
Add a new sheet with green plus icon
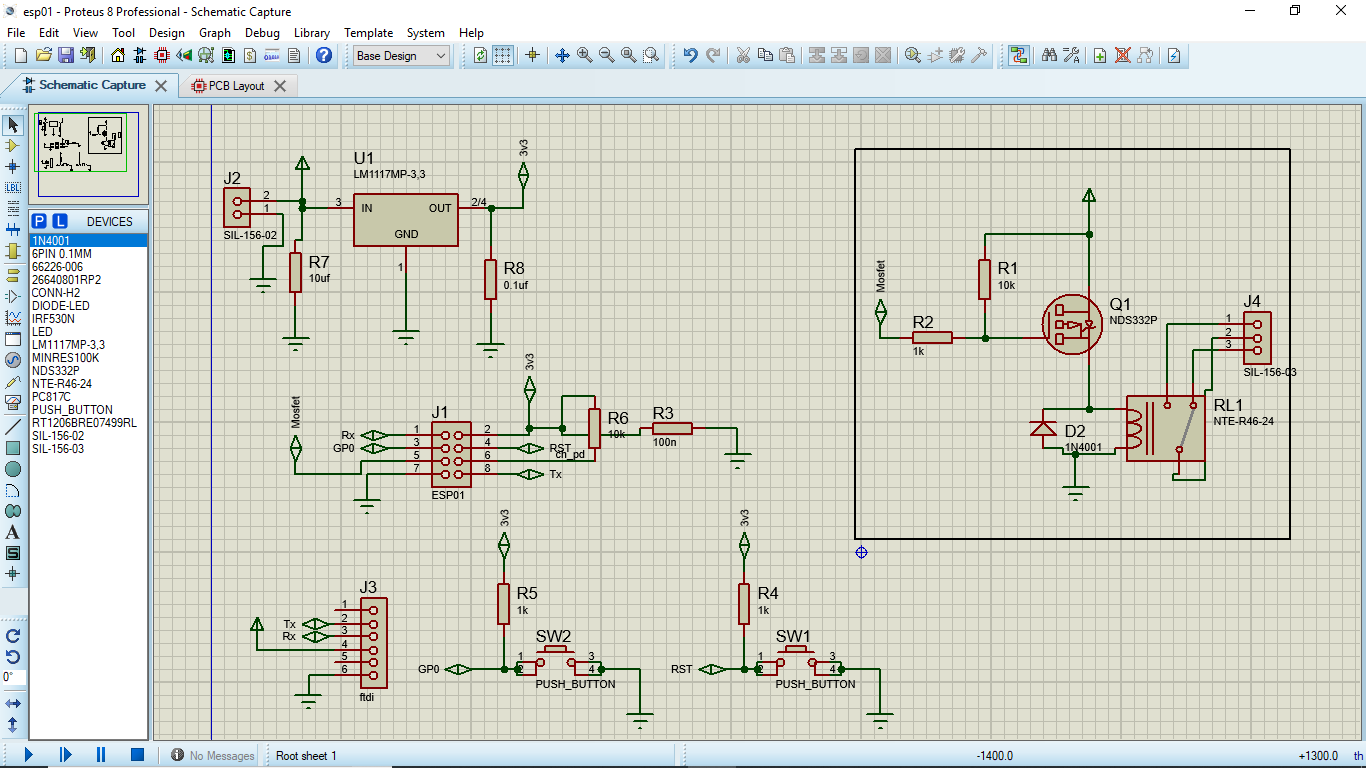click(1100, 56)
